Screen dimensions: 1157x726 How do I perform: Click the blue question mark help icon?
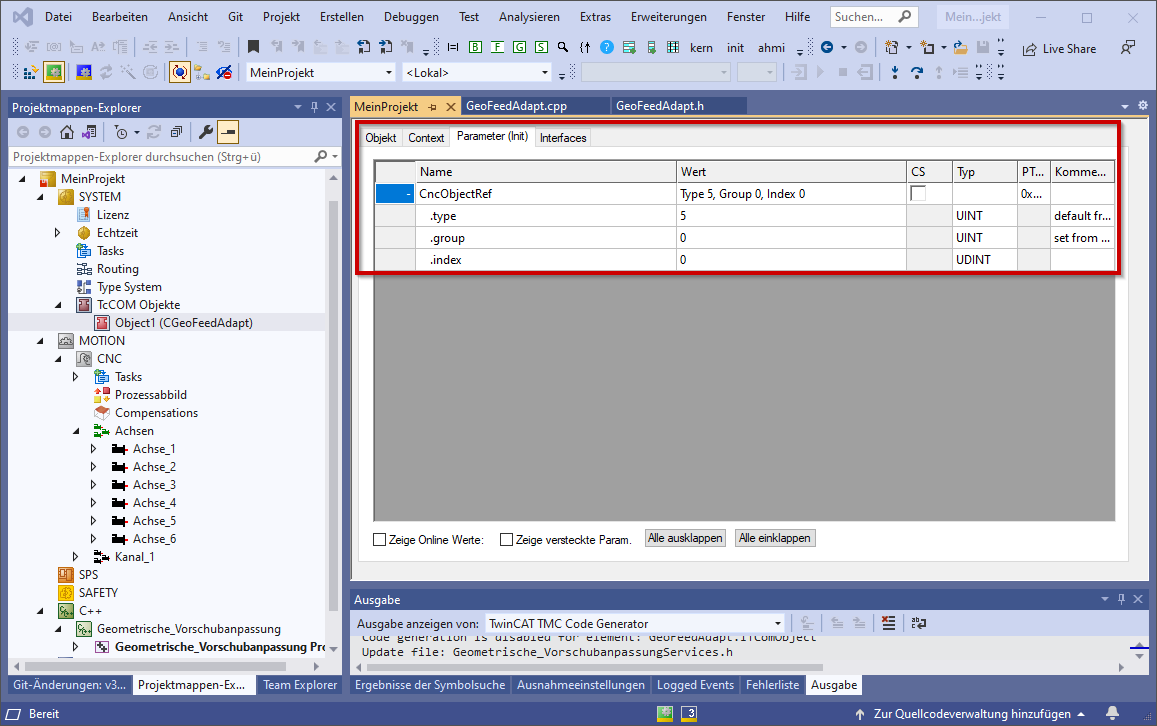pyautogui.click(x=607, y=47)
